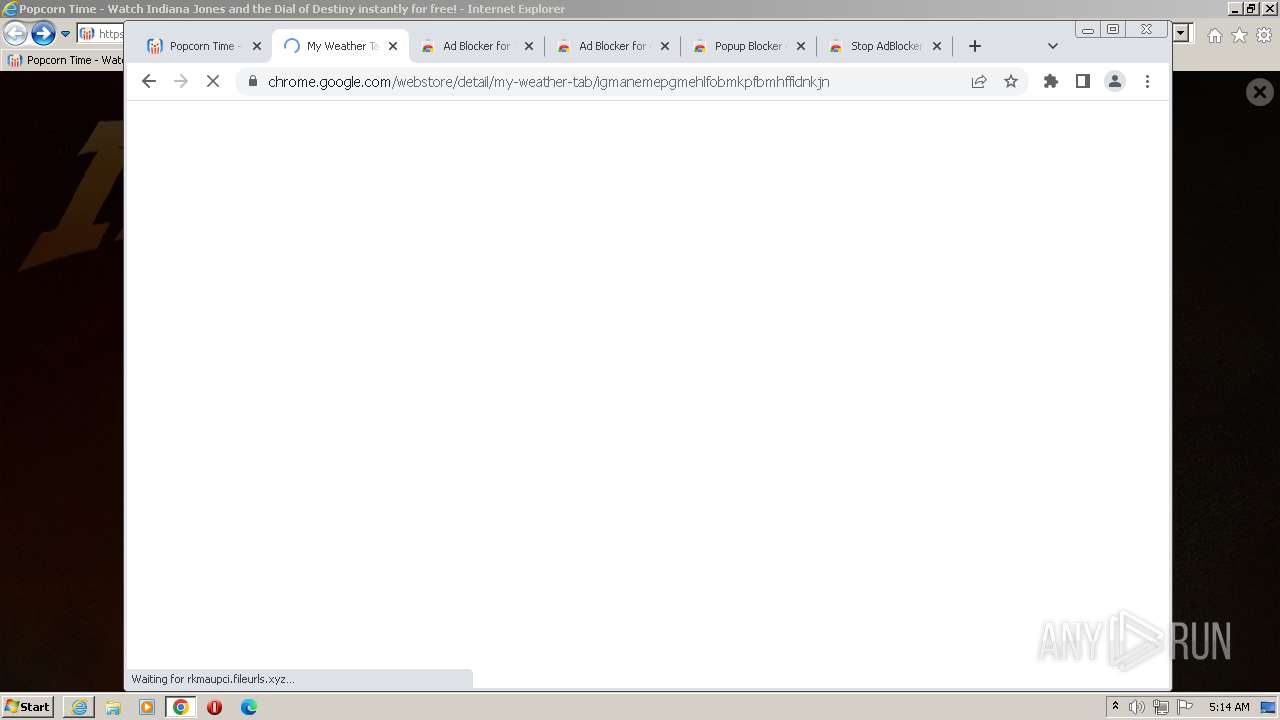Go forward in Internet Explorer
The image size is (1280, 720).
tap(43, 34)
